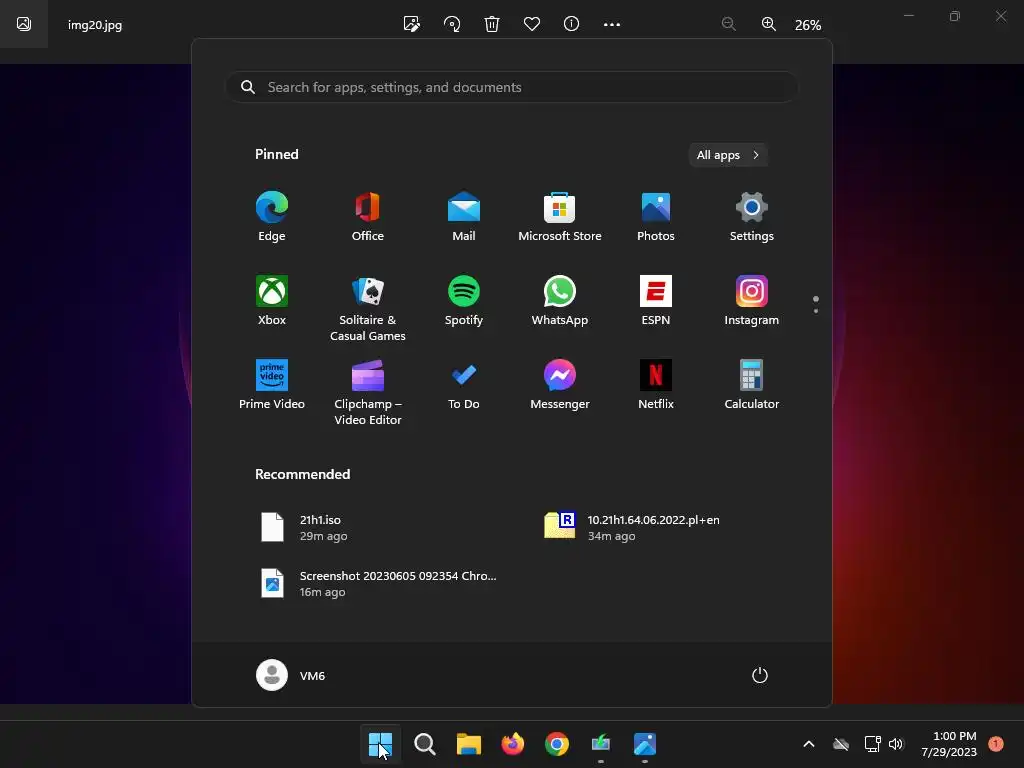Open the WhatsApp pinned app
This screenshot has width=1024, height=768.
[x=560, y=301]
